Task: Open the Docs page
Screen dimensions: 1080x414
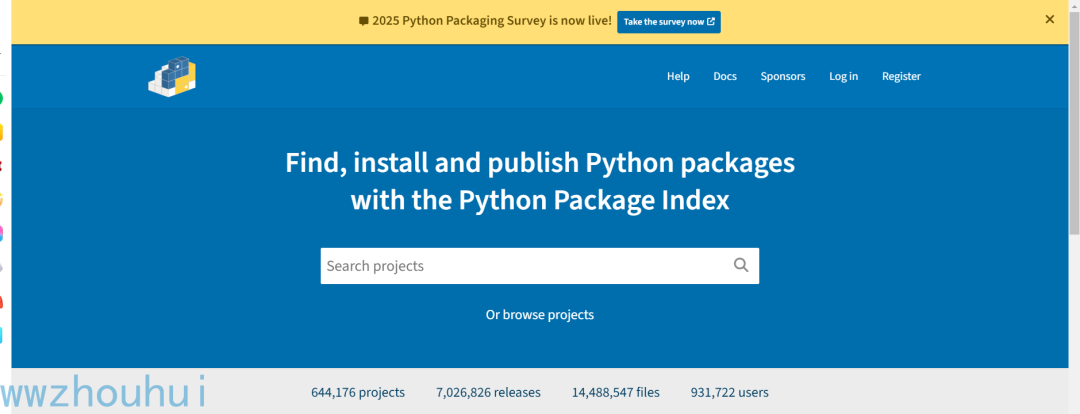Action: point(725,76)
